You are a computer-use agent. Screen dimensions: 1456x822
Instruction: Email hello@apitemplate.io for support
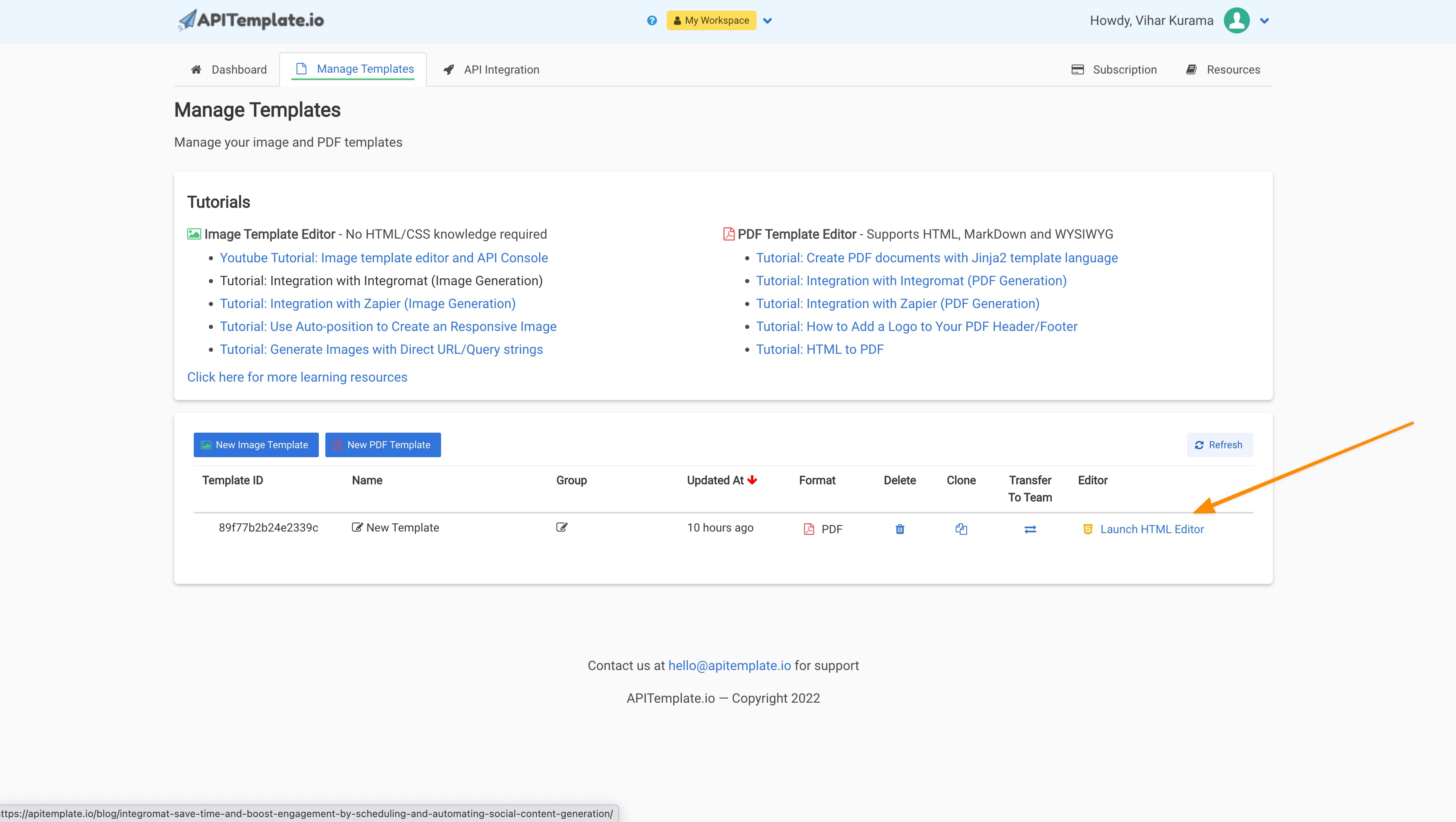pyautogui.click(x=729, y=666)
